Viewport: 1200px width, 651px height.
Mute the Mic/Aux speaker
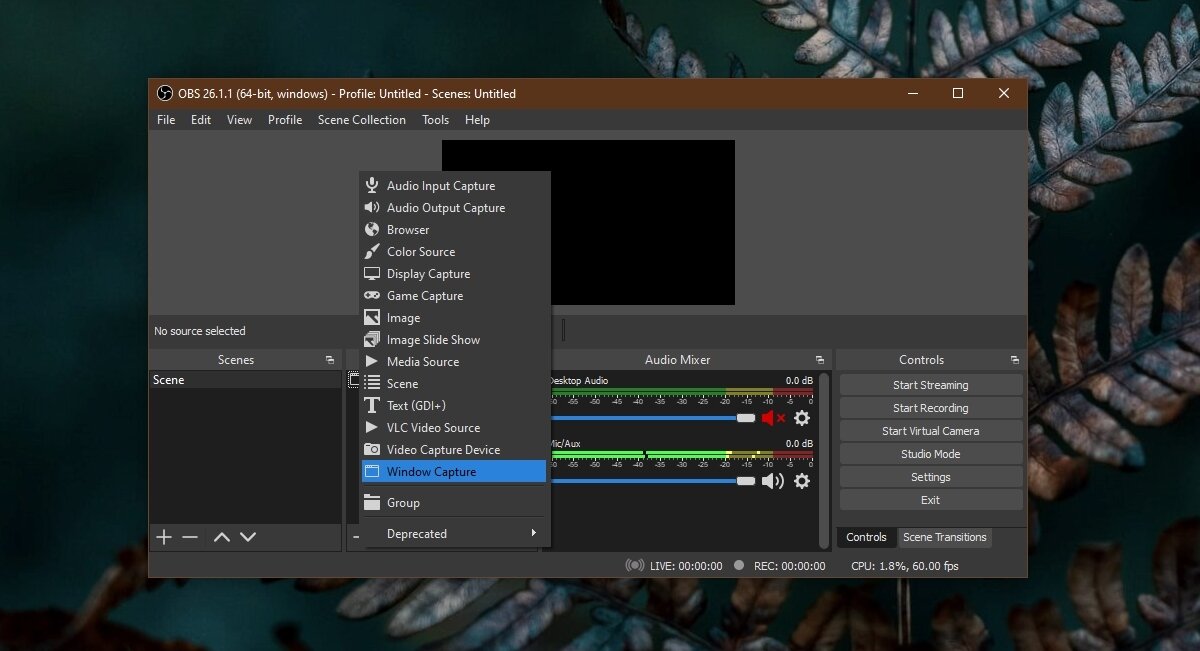773,481
